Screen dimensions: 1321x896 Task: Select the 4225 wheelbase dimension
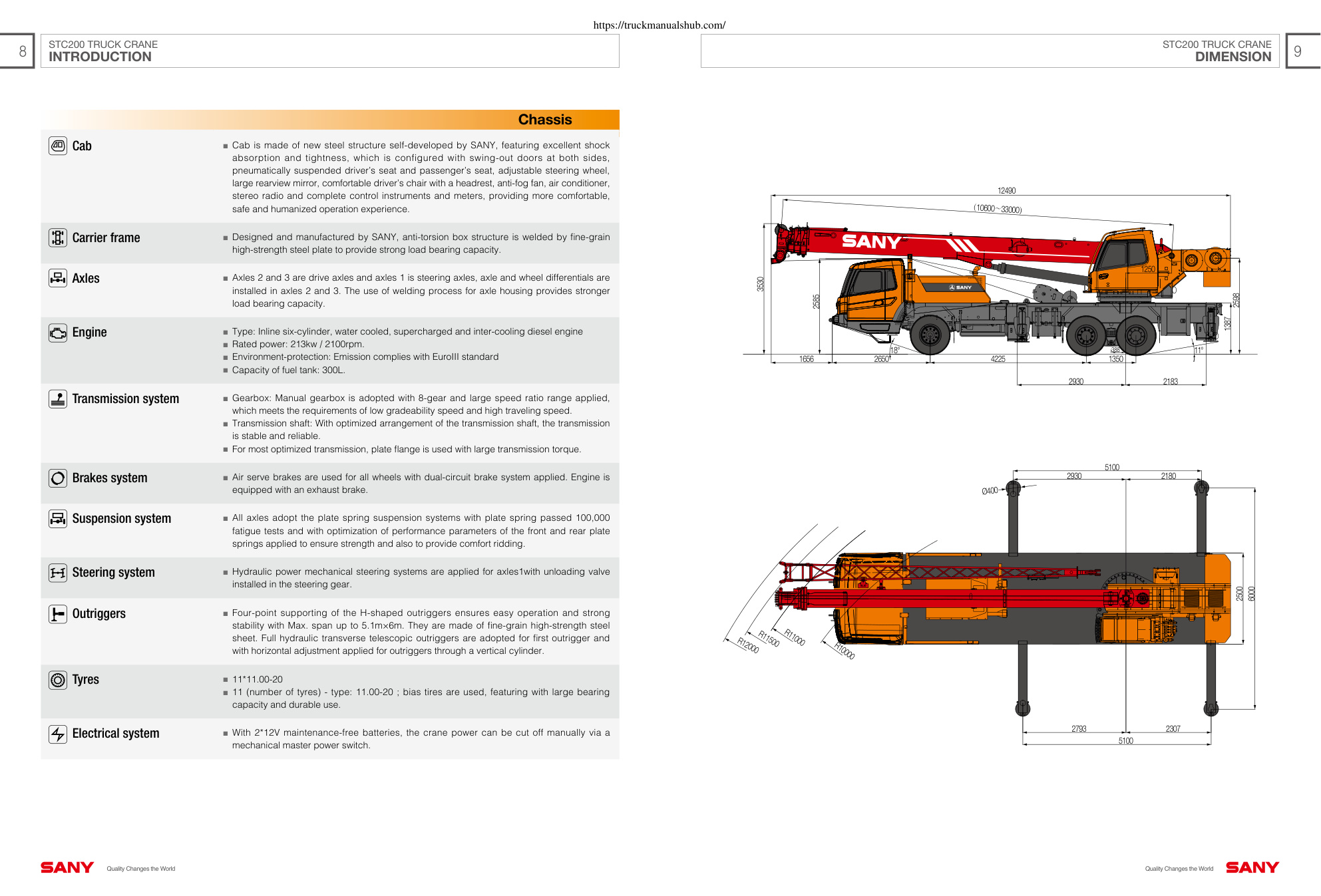(998, 359)
